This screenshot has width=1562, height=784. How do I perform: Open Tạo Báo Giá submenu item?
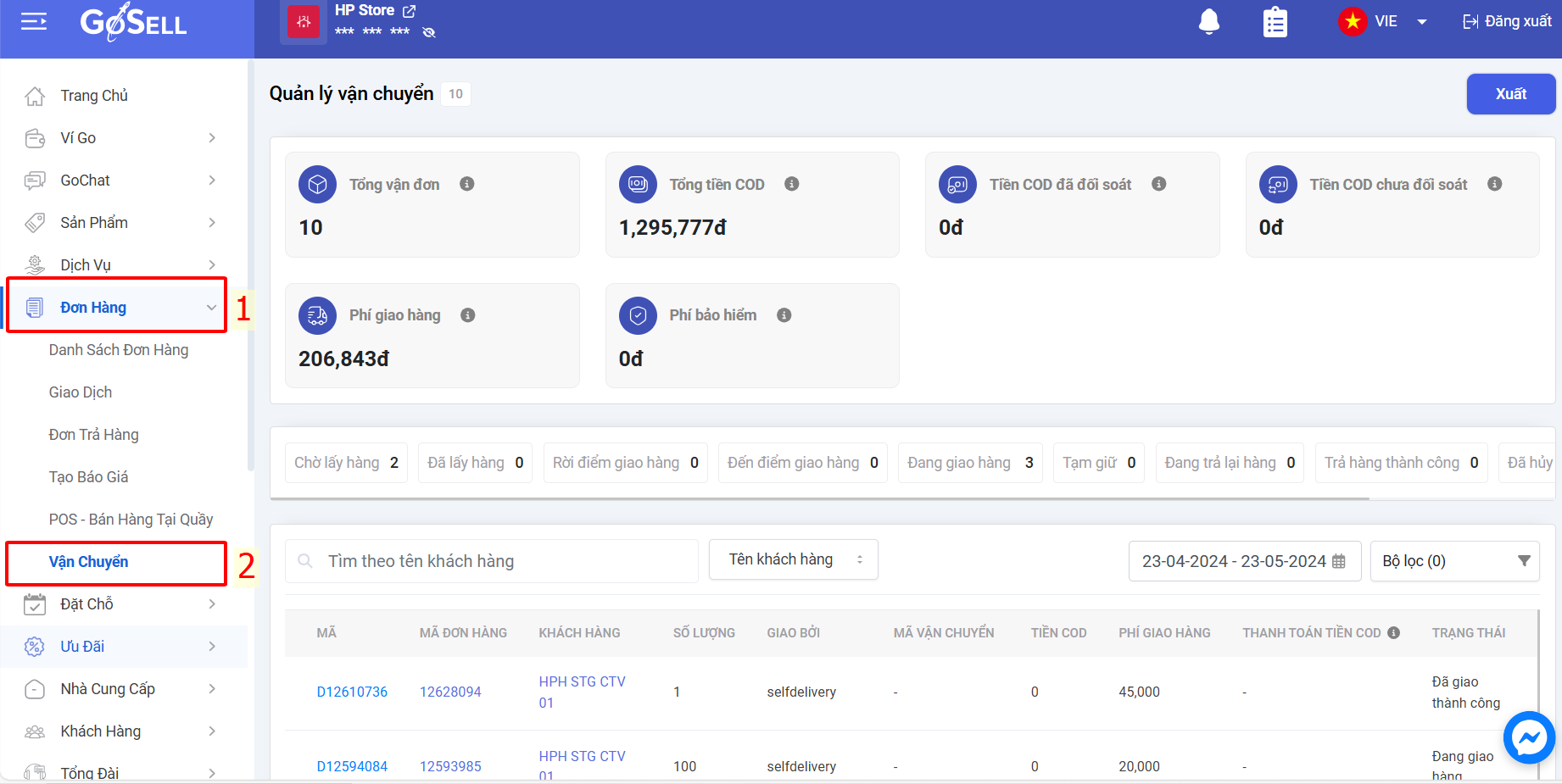click(x=89, y=477)
